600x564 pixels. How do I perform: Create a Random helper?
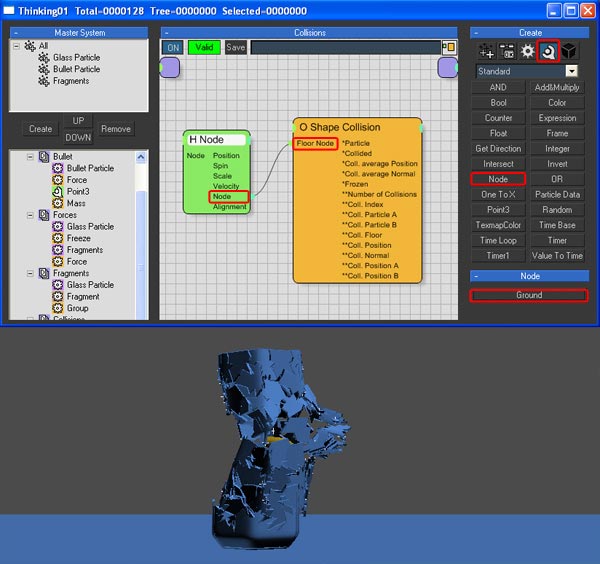click(x=557, y=210)
